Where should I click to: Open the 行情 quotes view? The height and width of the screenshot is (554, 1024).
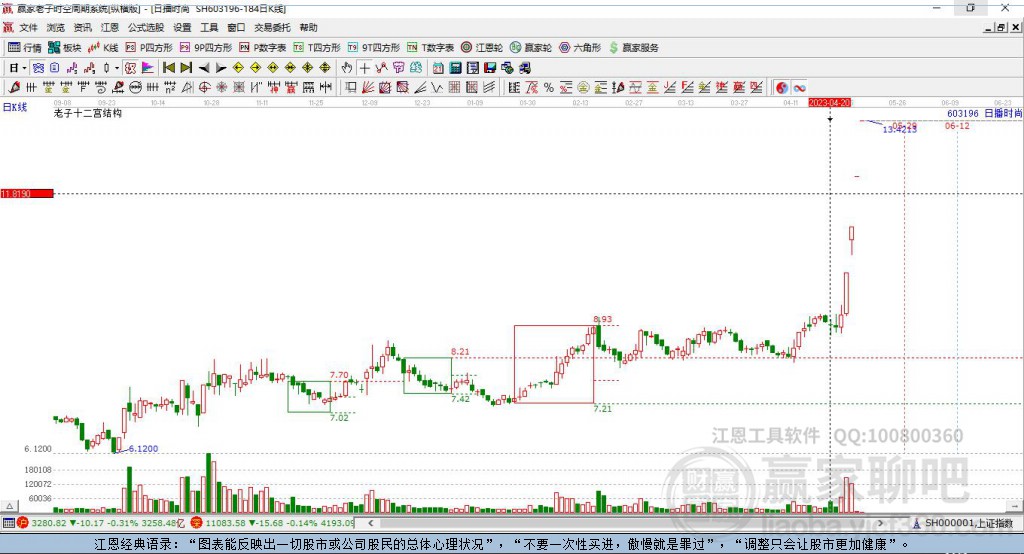tap(25, 48)
